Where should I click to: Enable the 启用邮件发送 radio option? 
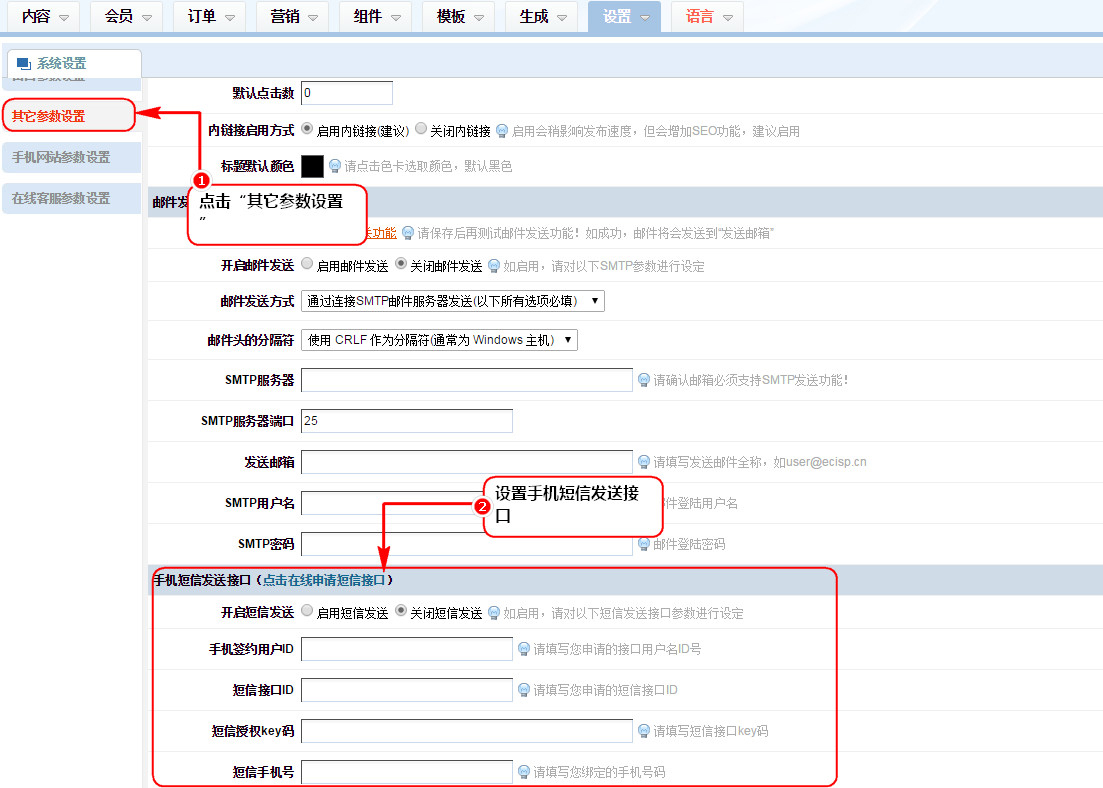click(307, 264)
